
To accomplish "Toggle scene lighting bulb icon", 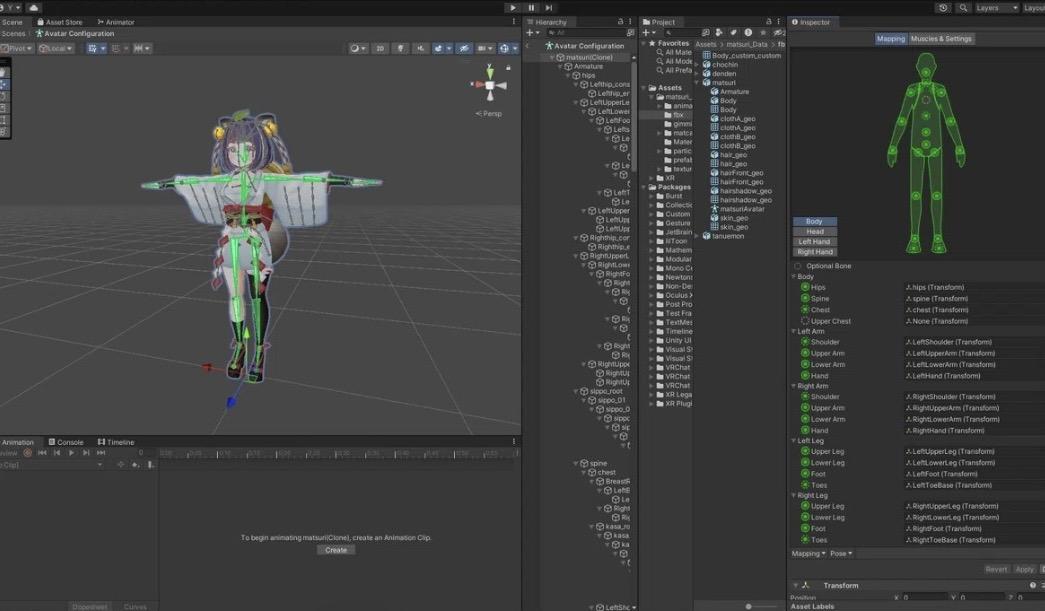I will coord(401,49).
